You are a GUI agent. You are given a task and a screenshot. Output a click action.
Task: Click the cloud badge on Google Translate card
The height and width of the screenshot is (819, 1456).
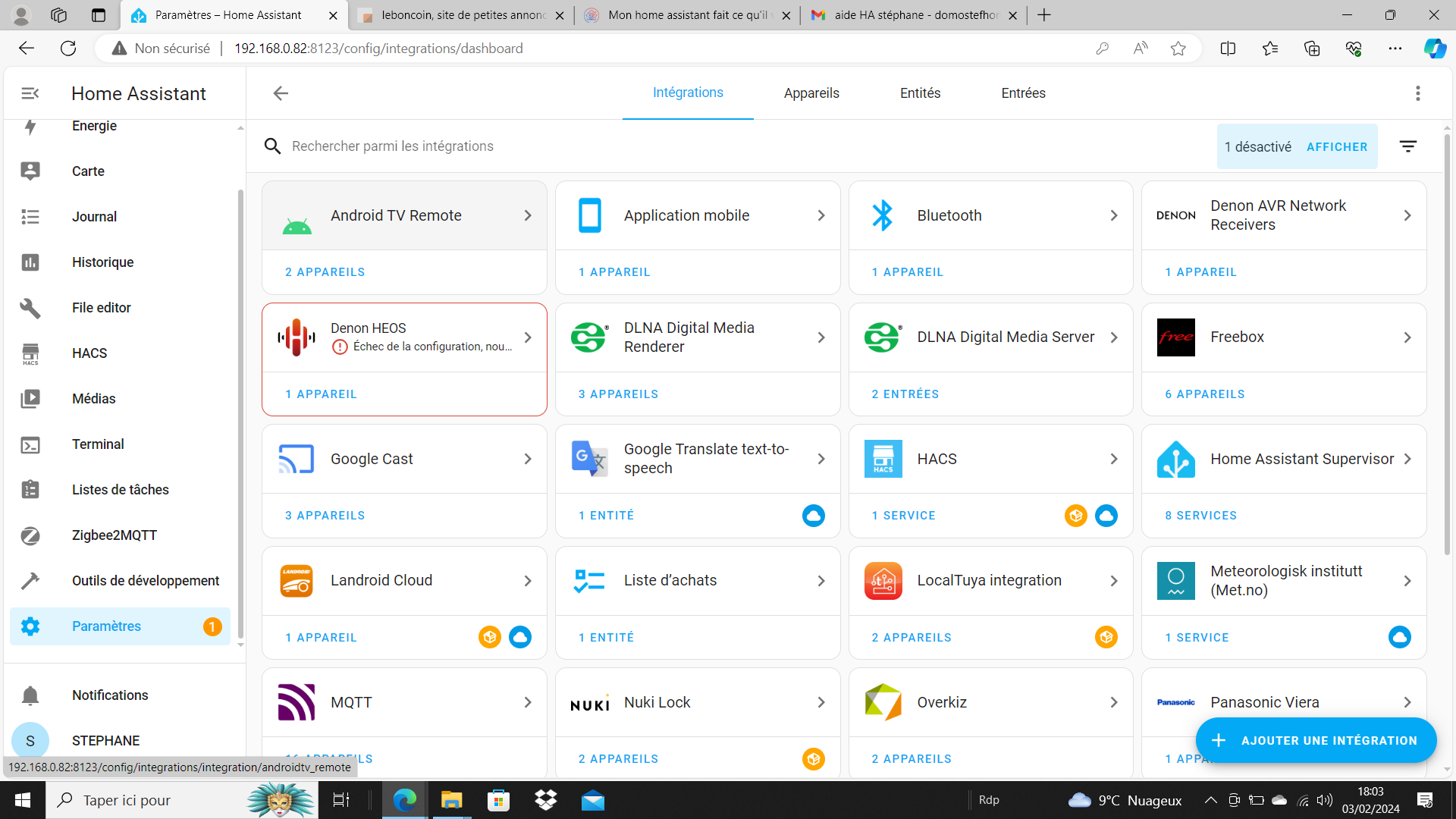pos(814,516)
